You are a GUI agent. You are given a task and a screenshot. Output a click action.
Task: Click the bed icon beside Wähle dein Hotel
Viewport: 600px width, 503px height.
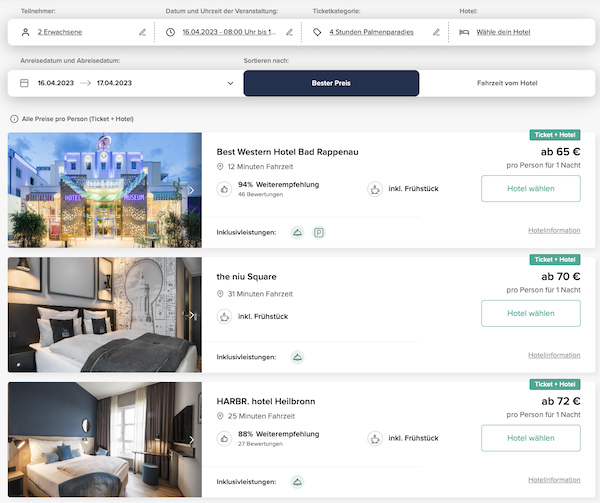[464, 32]
